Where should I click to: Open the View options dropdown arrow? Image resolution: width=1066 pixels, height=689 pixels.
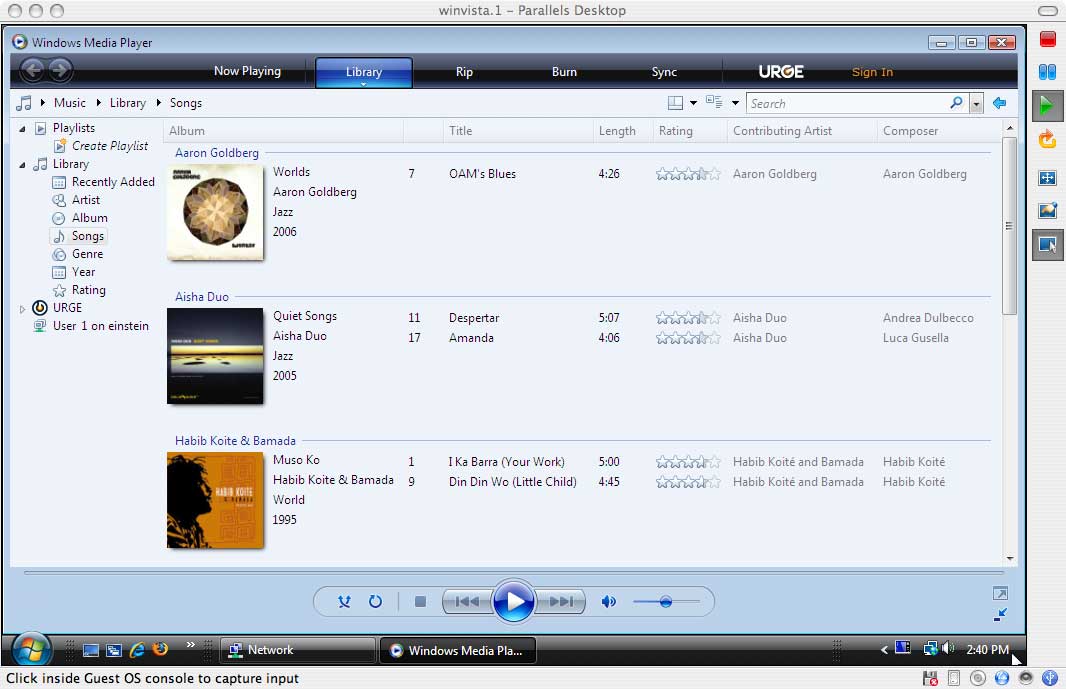[x=735, y=103]
